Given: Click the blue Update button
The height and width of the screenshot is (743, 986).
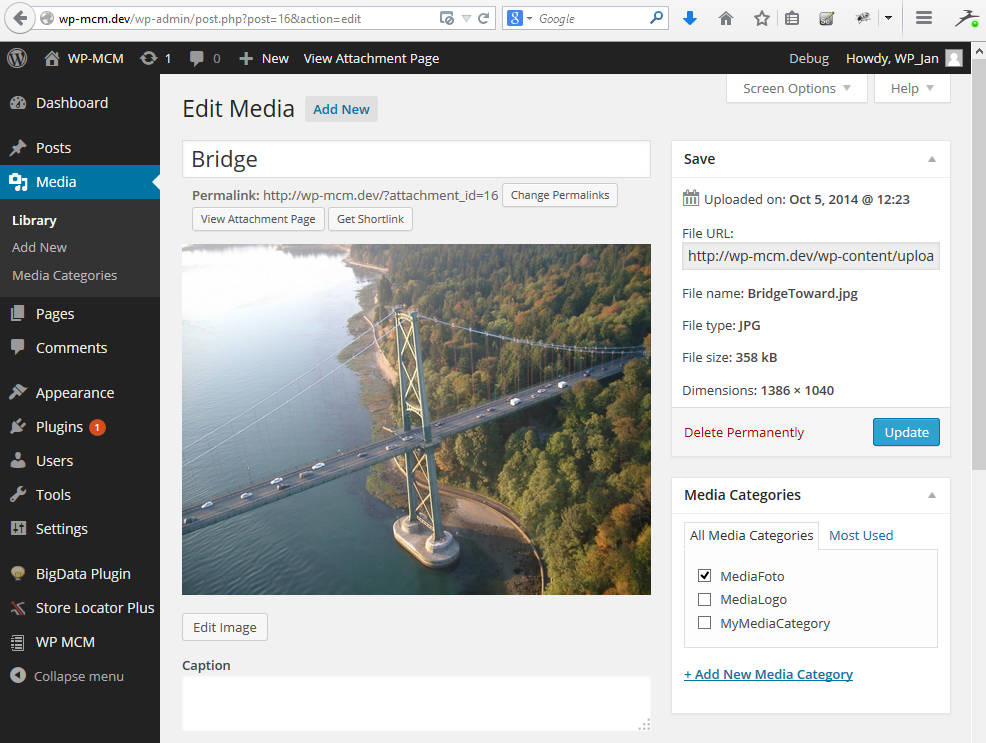Looking at the screenshot, I should coord(906,432).
